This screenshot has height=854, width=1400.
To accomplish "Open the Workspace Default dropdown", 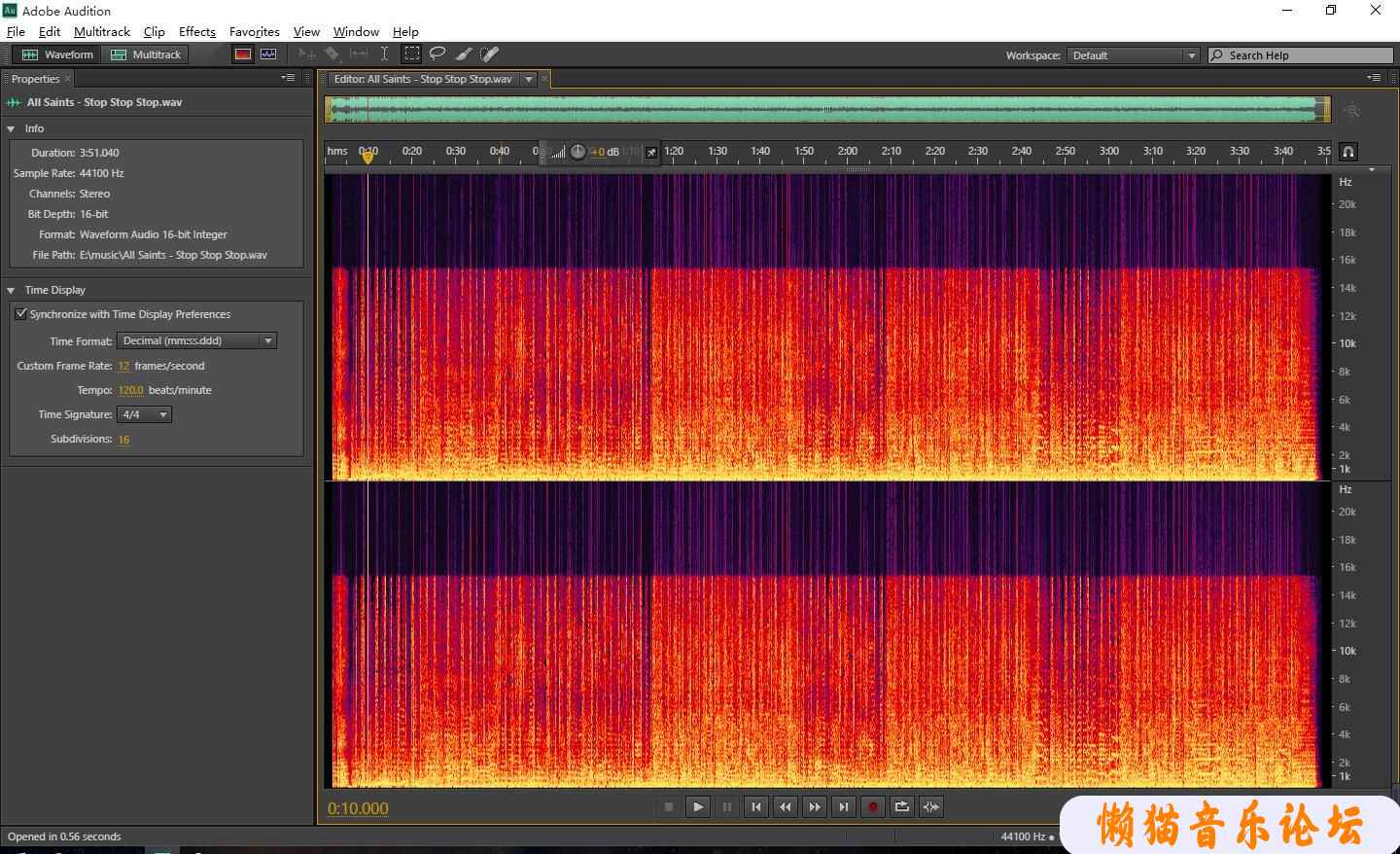I will click(x=1133, y=55).
